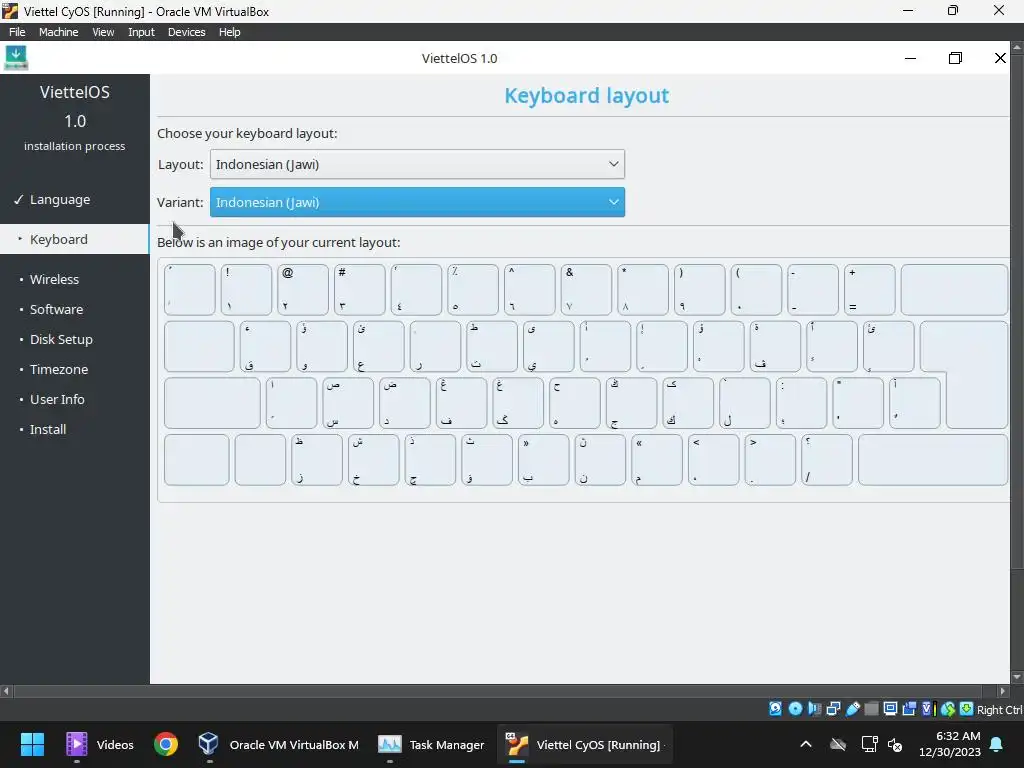Click scroll right arrow of horizontal scrollbar
The width and height of the screenshot is (1024, 768).
point(1002,690)
